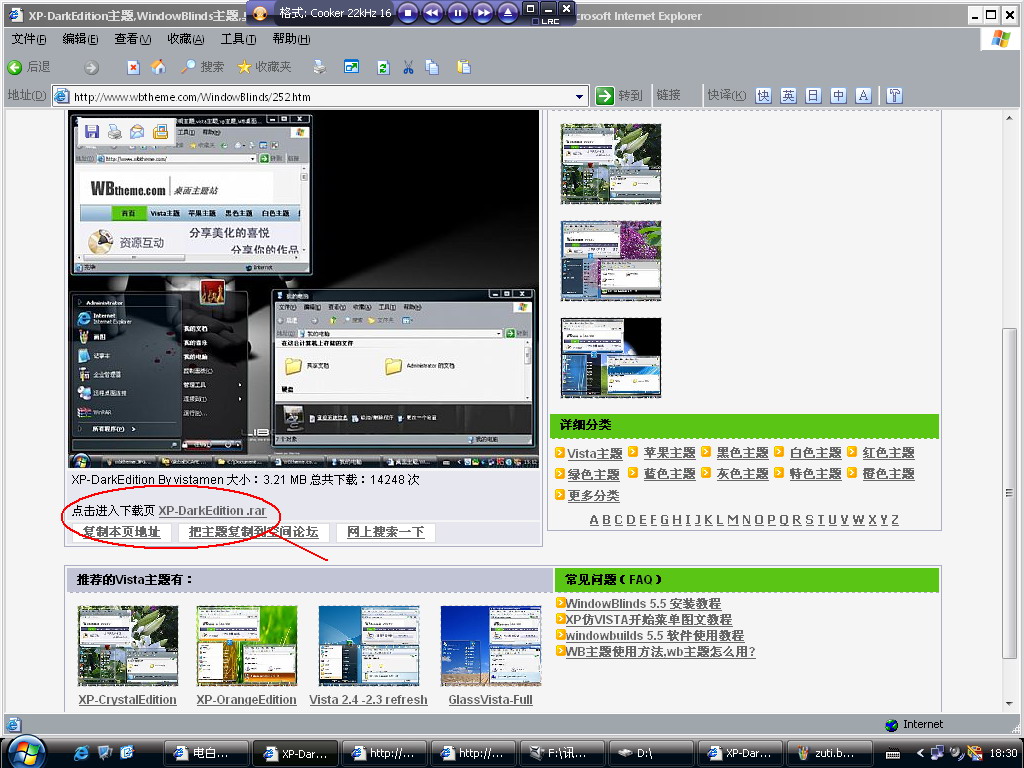Open the XP-DarkEdition .rar download link
1024x768 pixels.
click(x=212, y=511)
